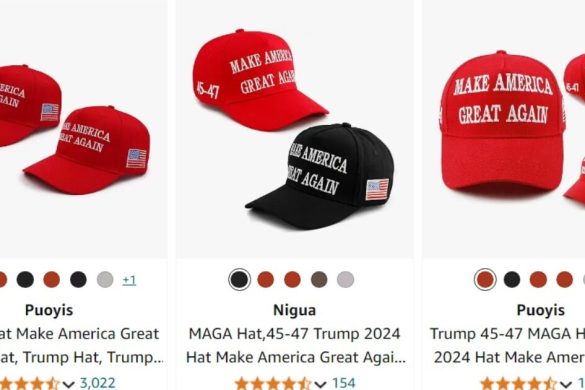
Task: Choose the selected red swatch on the right Puoyis hat
Action: (485, 280)
